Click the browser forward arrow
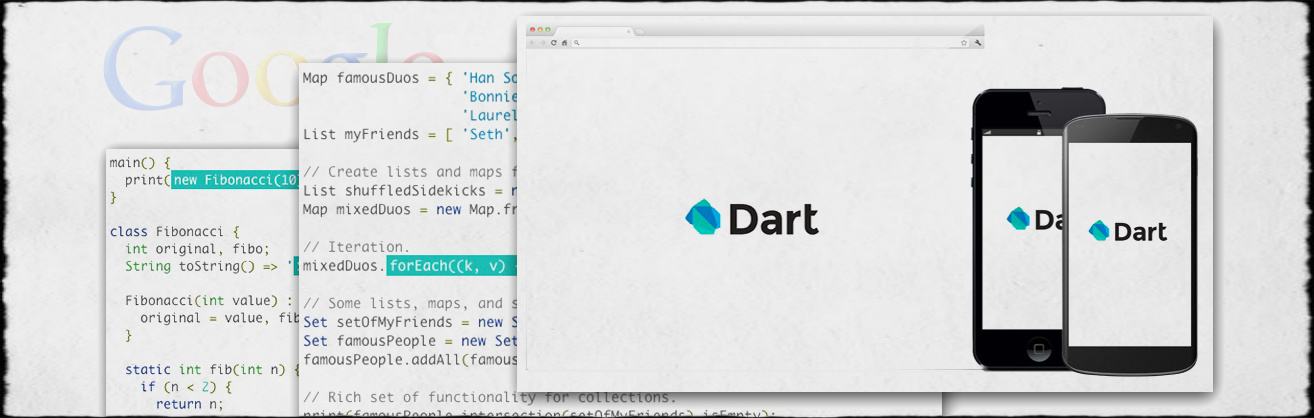 542,43
